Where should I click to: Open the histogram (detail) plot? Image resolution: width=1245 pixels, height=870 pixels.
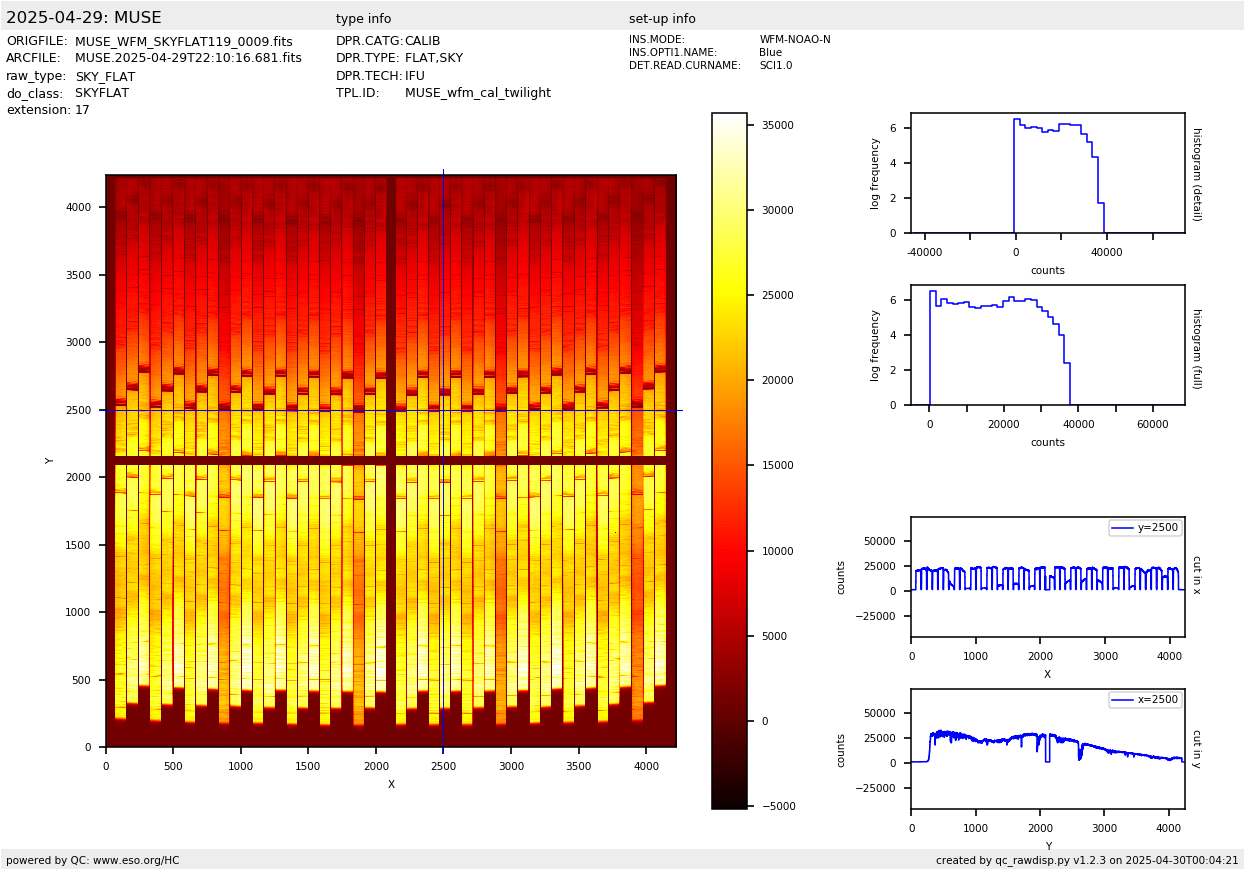1047,173
